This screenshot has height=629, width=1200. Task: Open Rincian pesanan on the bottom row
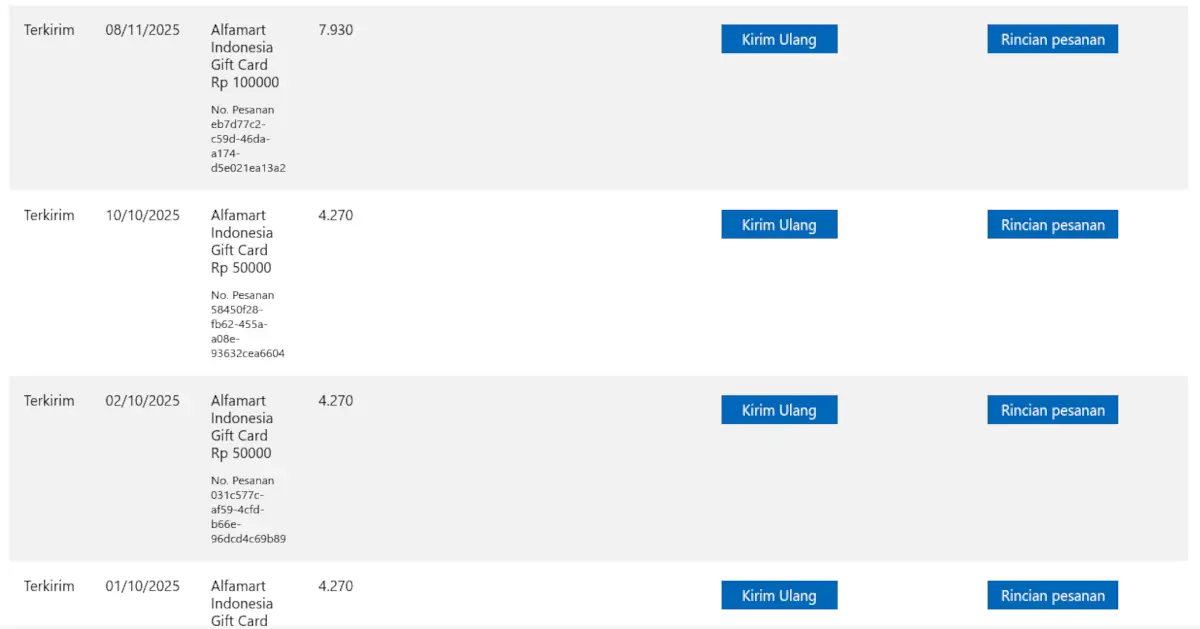click(1052, 595)
